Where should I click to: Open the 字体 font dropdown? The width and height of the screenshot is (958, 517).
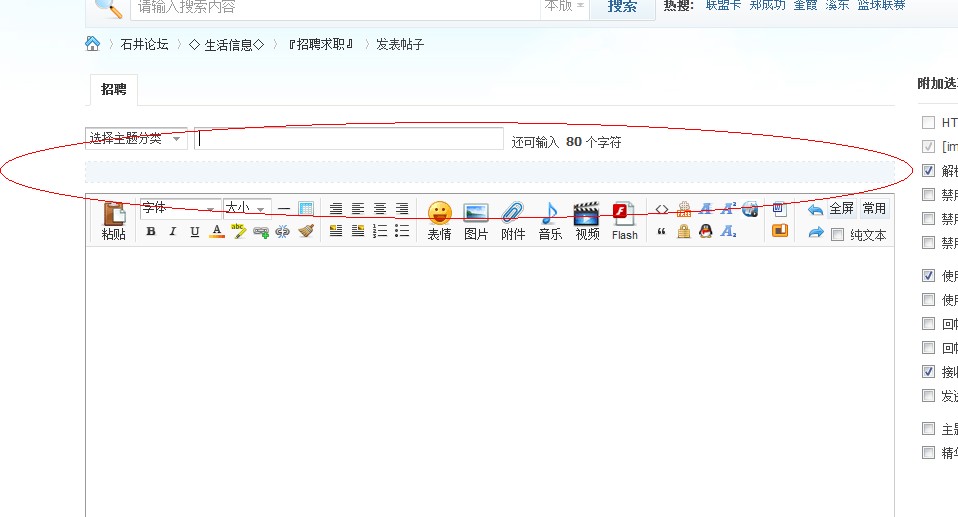(180, 208)
